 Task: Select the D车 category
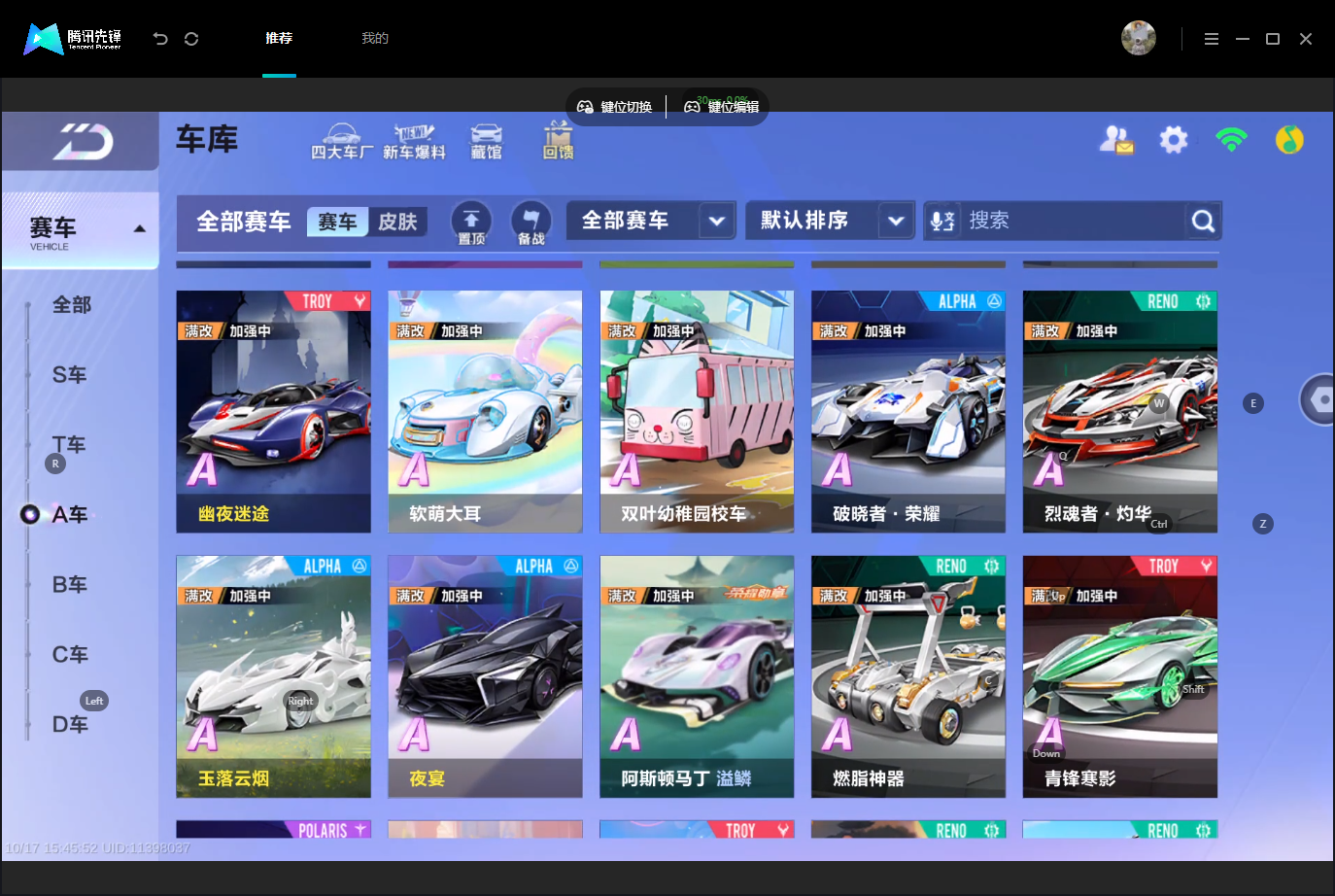pyautogui.click(x=70, y=725)
